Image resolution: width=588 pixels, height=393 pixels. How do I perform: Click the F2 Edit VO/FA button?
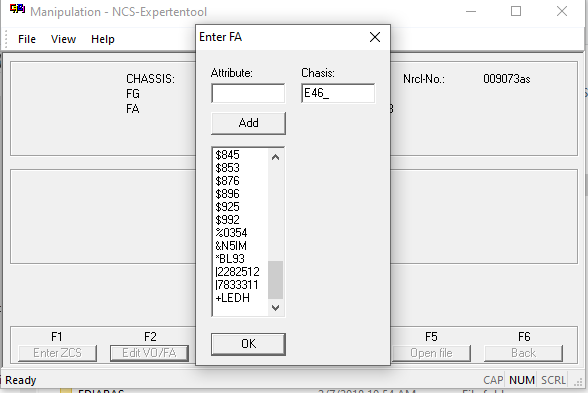[x=149, y=353]
